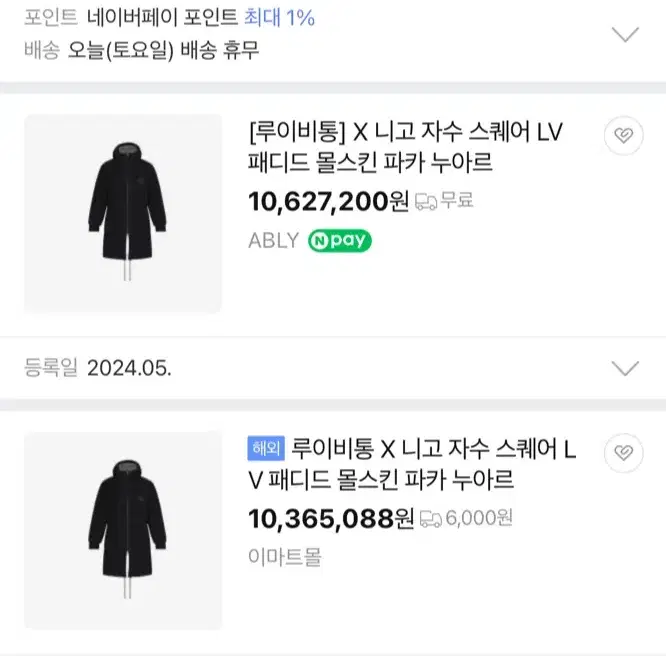Viewport: 666px width, 666px height.
Task: Click the 10,627,200원 price
Action: (328, 201)
